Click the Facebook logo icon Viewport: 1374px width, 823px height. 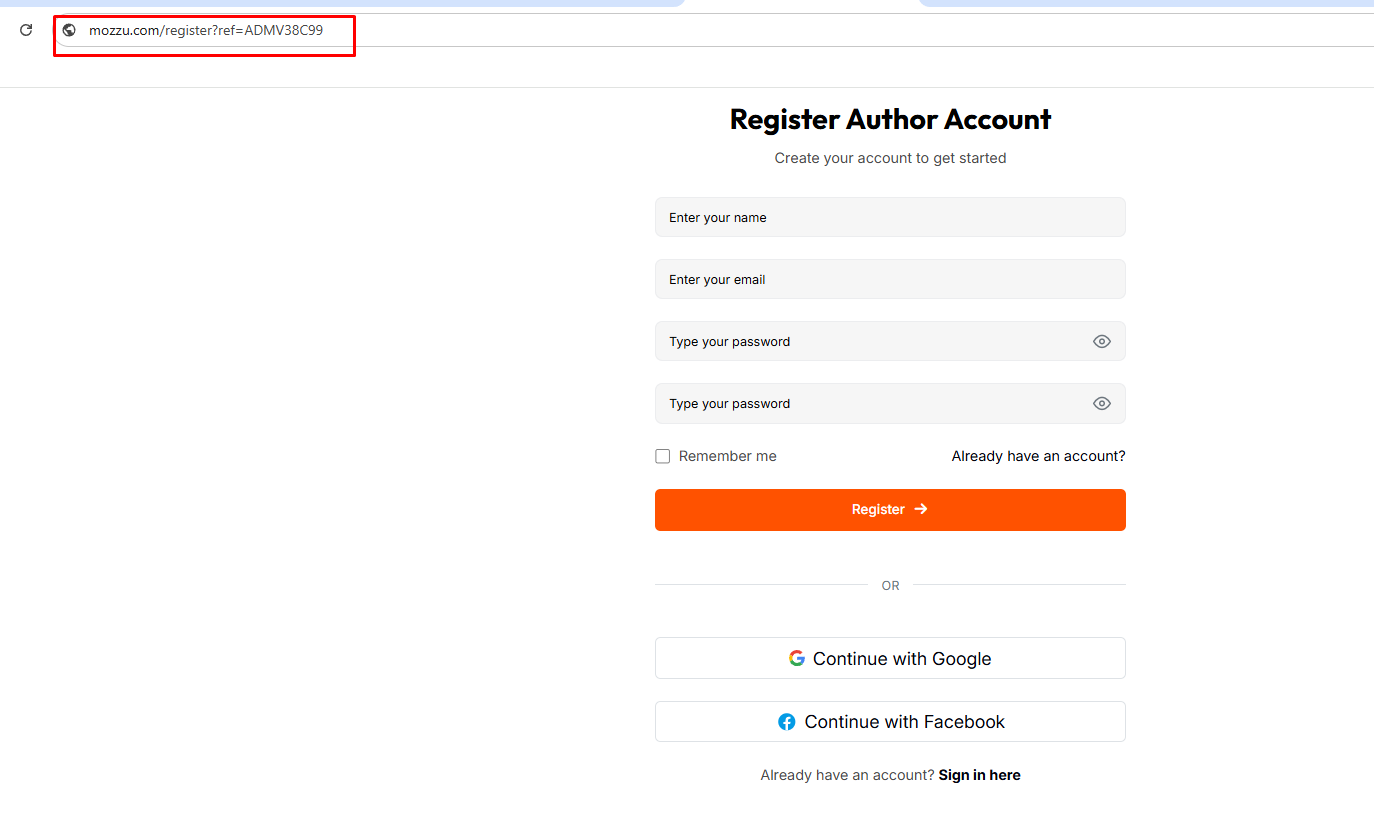(786, 721)
